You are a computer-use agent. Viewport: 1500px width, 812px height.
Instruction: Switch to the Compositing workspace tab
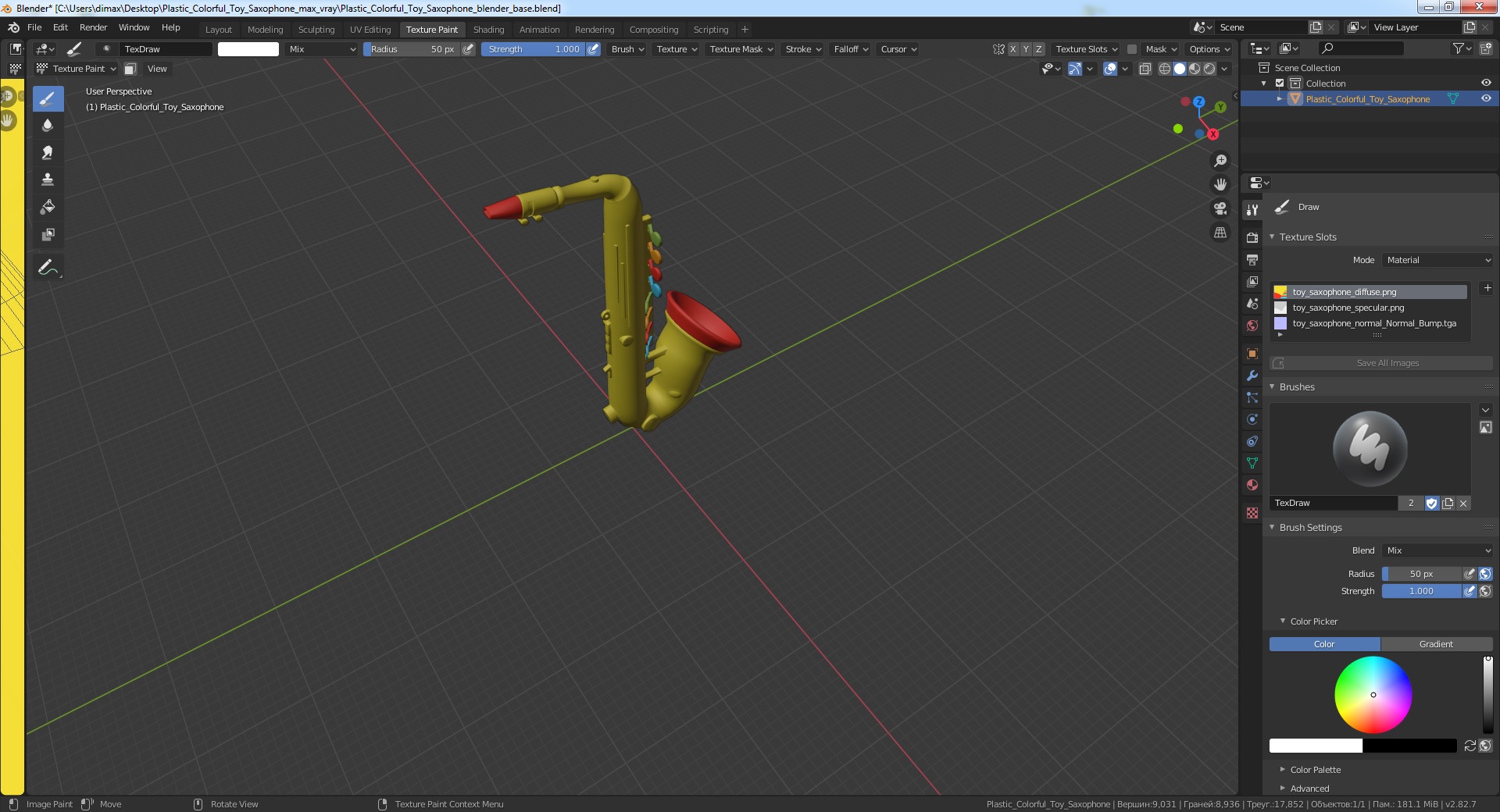click(x=654, y=30)
